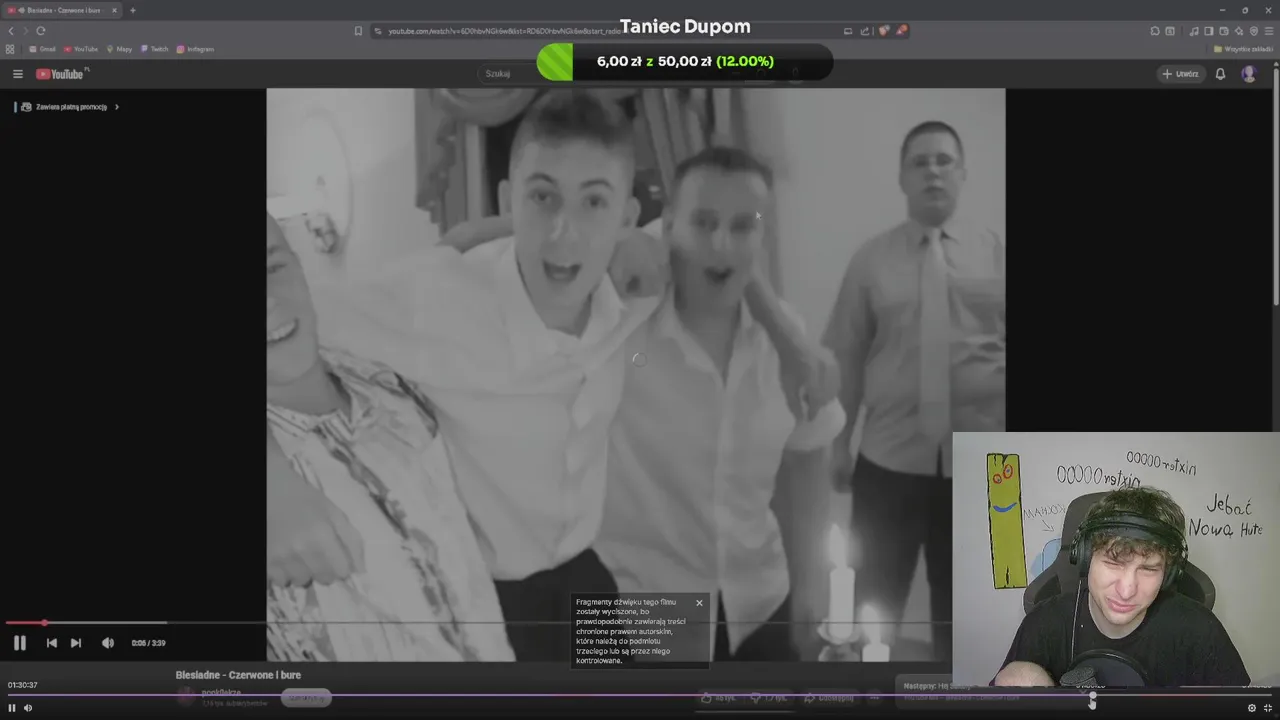Close the muted audio notice popup
Image resolution: width=1280 pixels, height=720 pixels.
pyautogui.click(x=699, y=603)
